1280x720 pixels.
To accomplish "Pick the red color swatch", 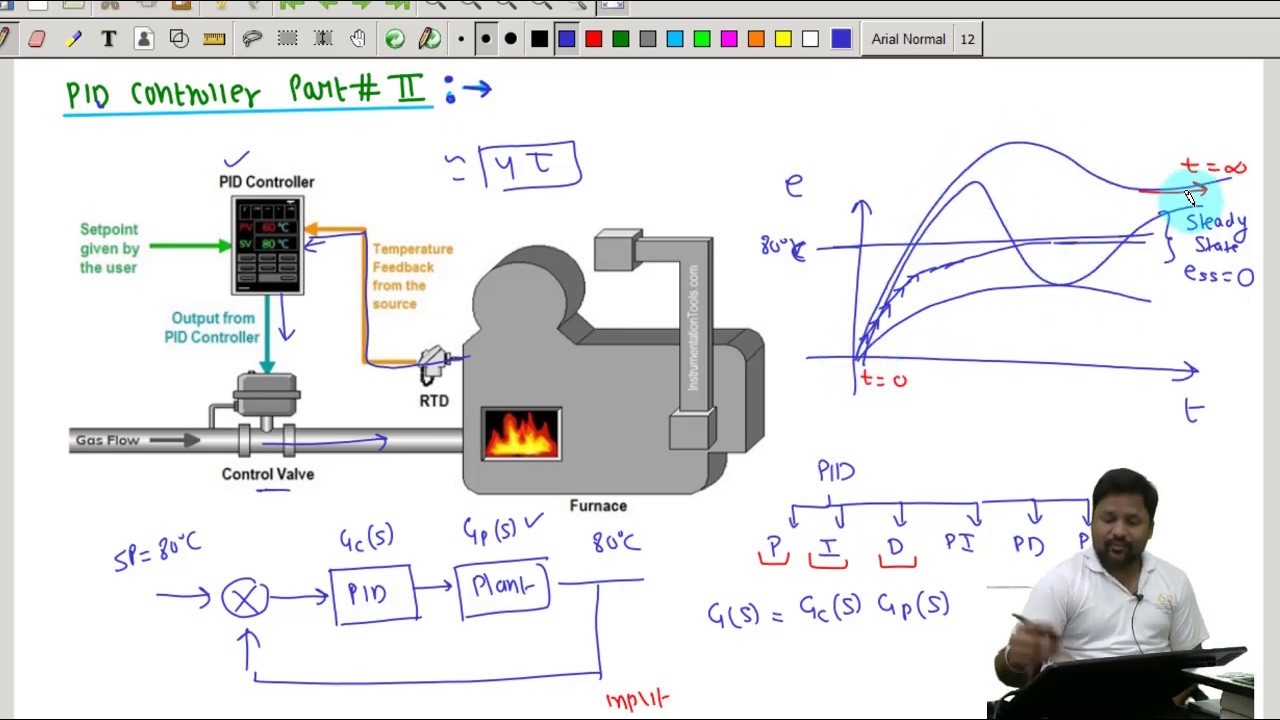I will pos(594,39).
